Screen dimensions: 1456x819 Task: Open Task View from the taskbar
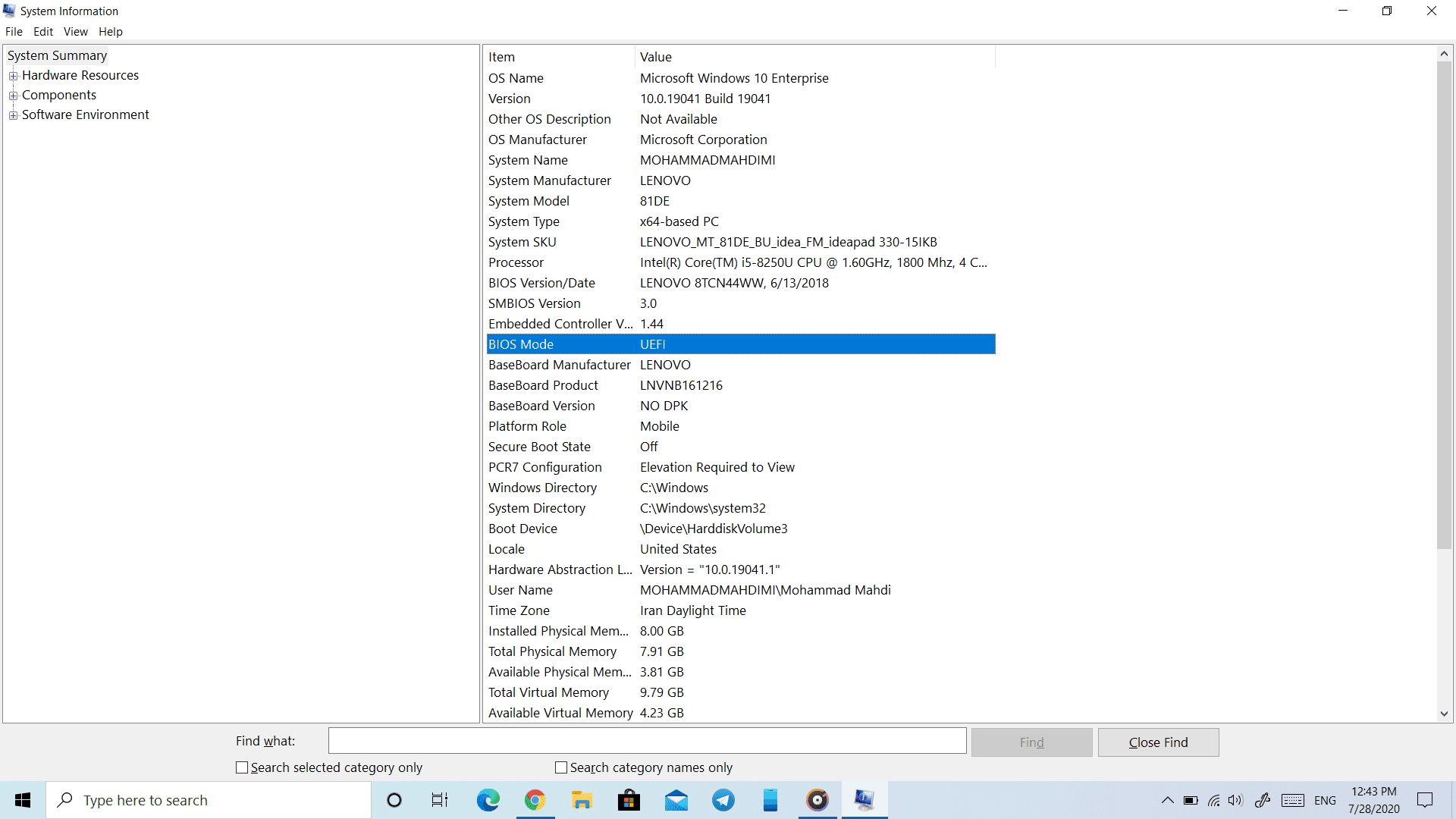click(x=440, y=800)
